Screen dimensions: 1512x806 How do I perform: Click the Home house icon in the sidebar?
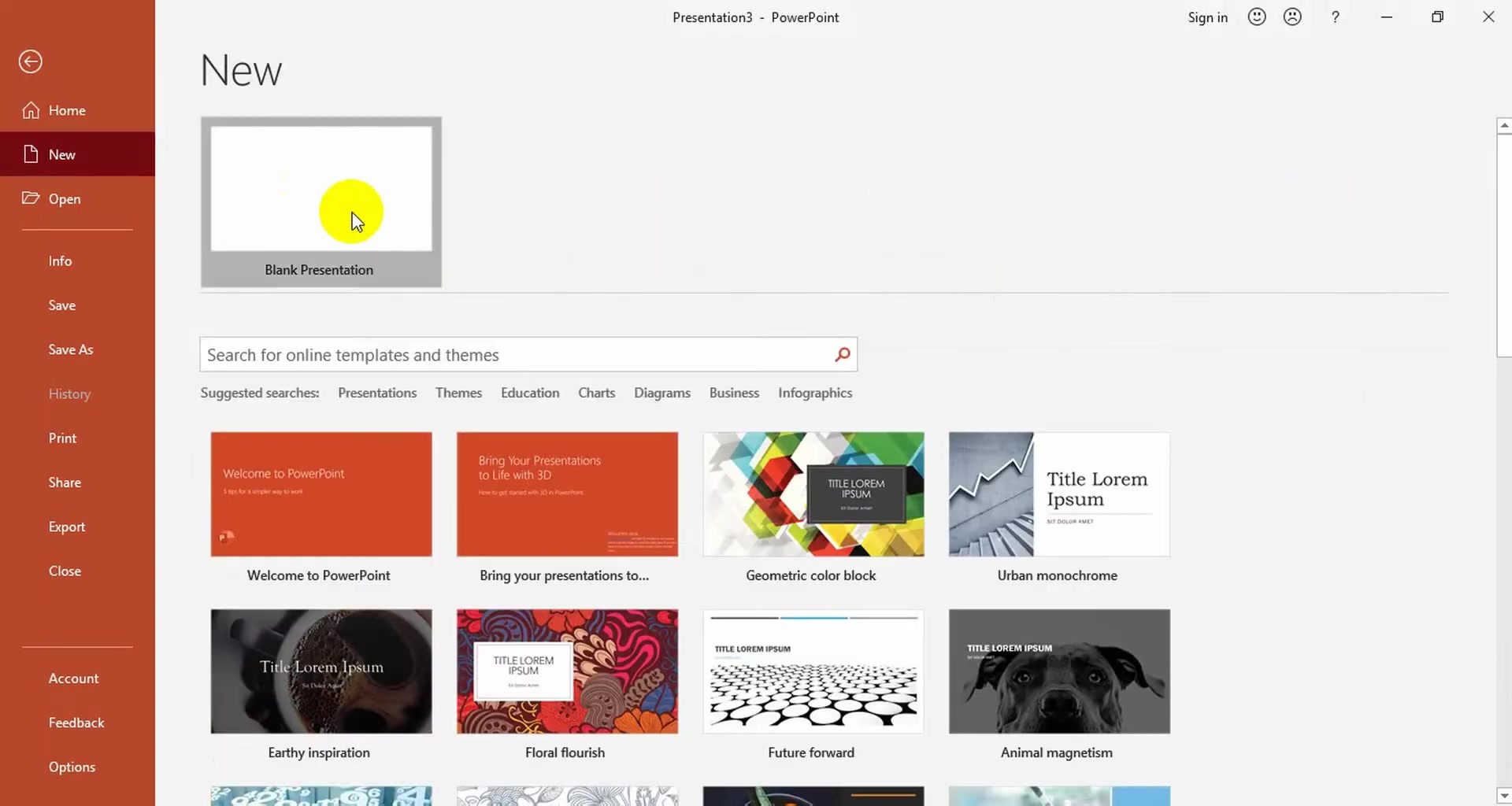point(31,110)
